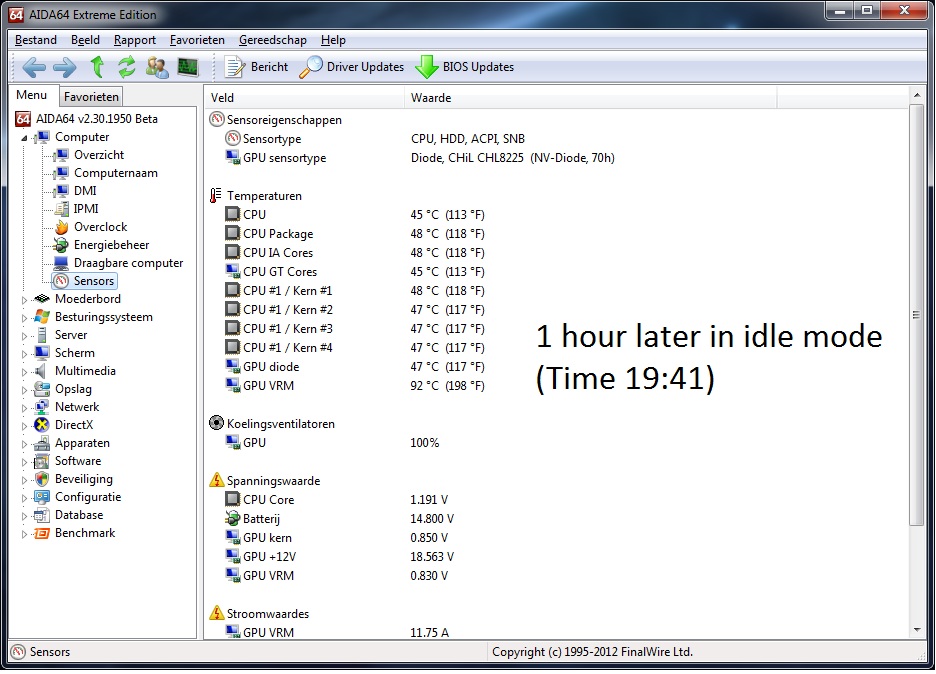The height and width of the screenshot is (674, 936).
Task: Go forward with the right arrow toolbar icon
Action: pos(64,67)
